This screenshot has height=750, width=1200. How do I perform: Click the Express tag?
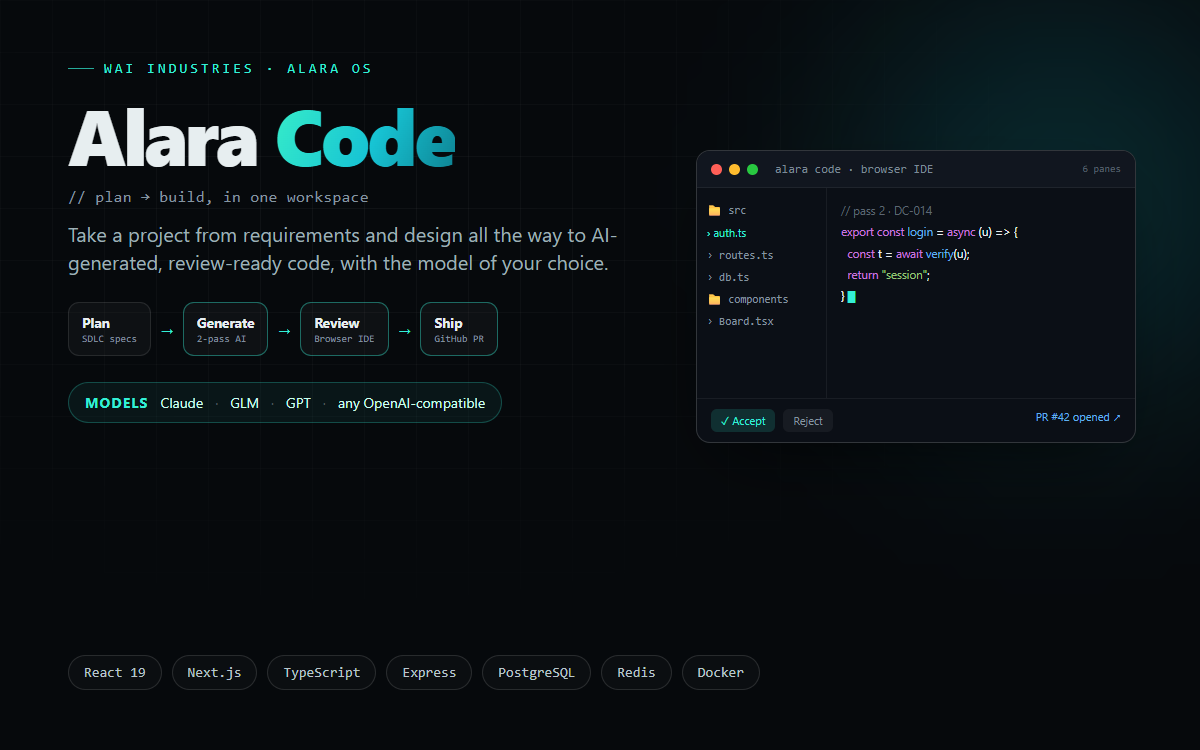[x=429, y=673]
